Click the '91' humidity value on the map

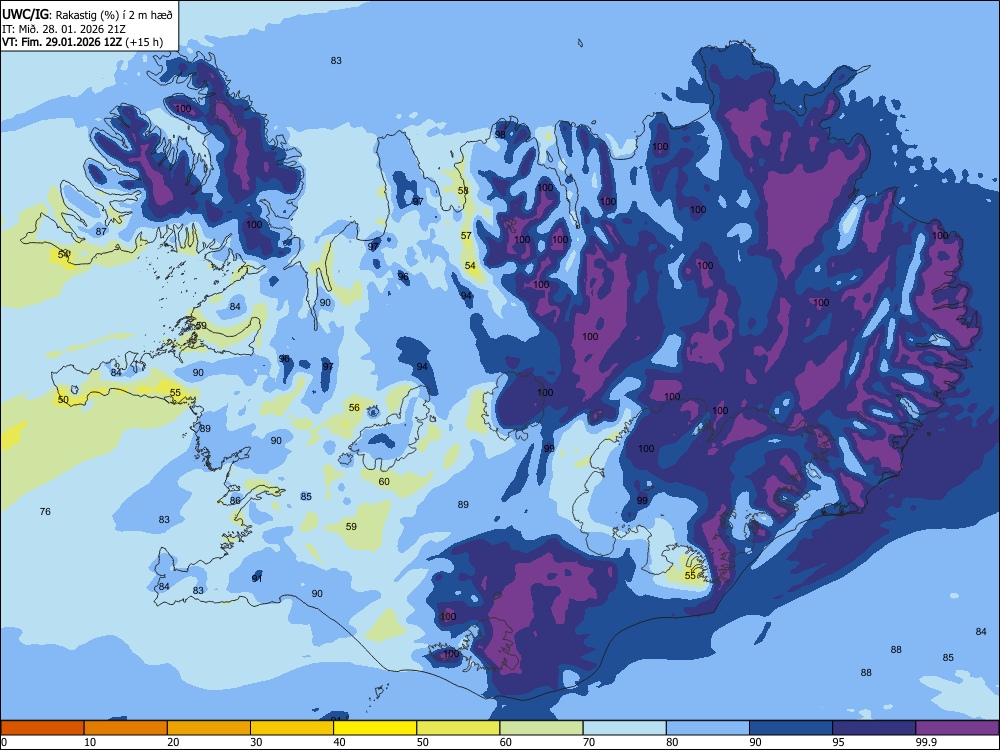click(x=257, y=578)
